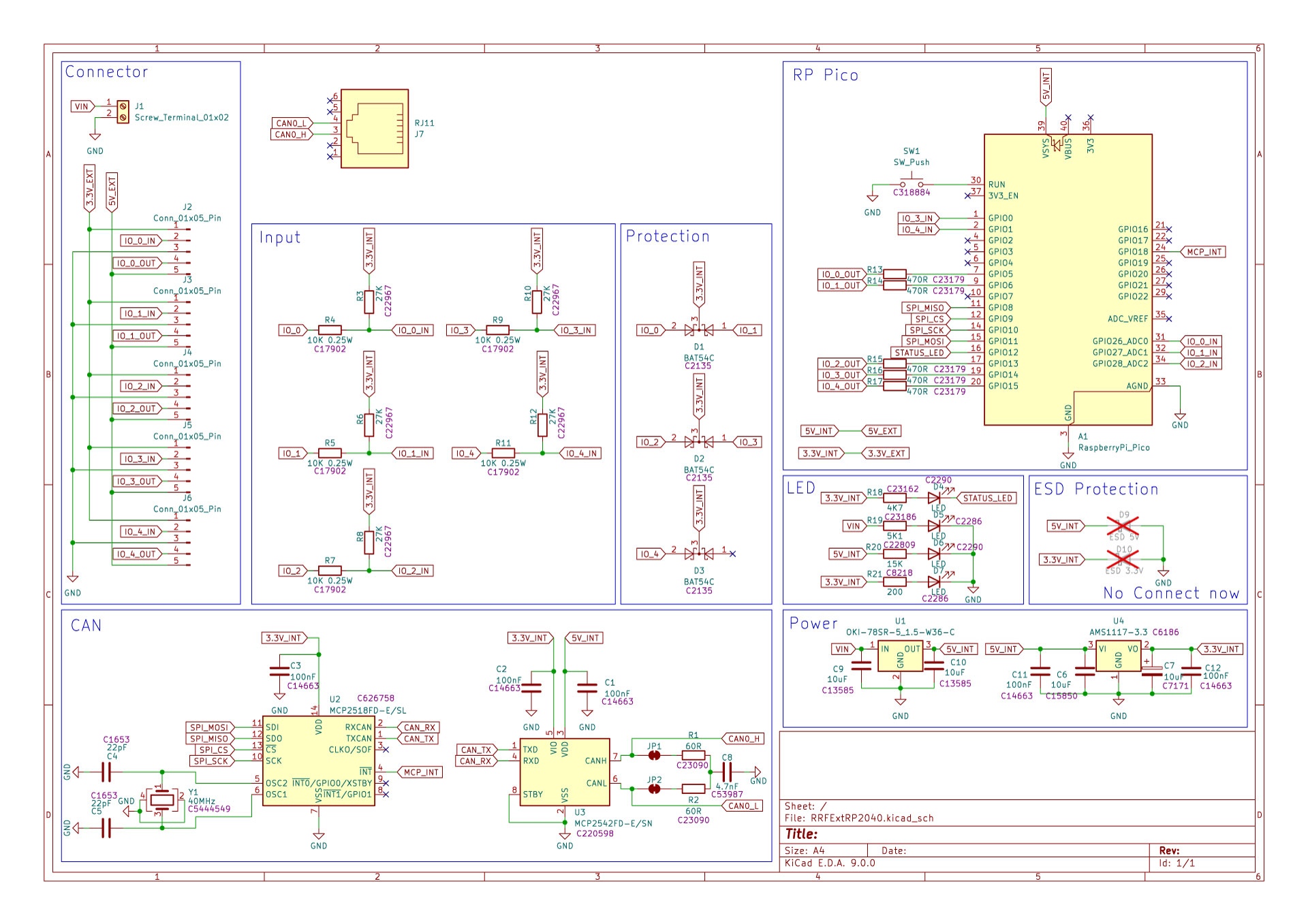Select the C5 22pF capacitor symbol
This screenshot has width=1308, height=924.
(106, 828)
